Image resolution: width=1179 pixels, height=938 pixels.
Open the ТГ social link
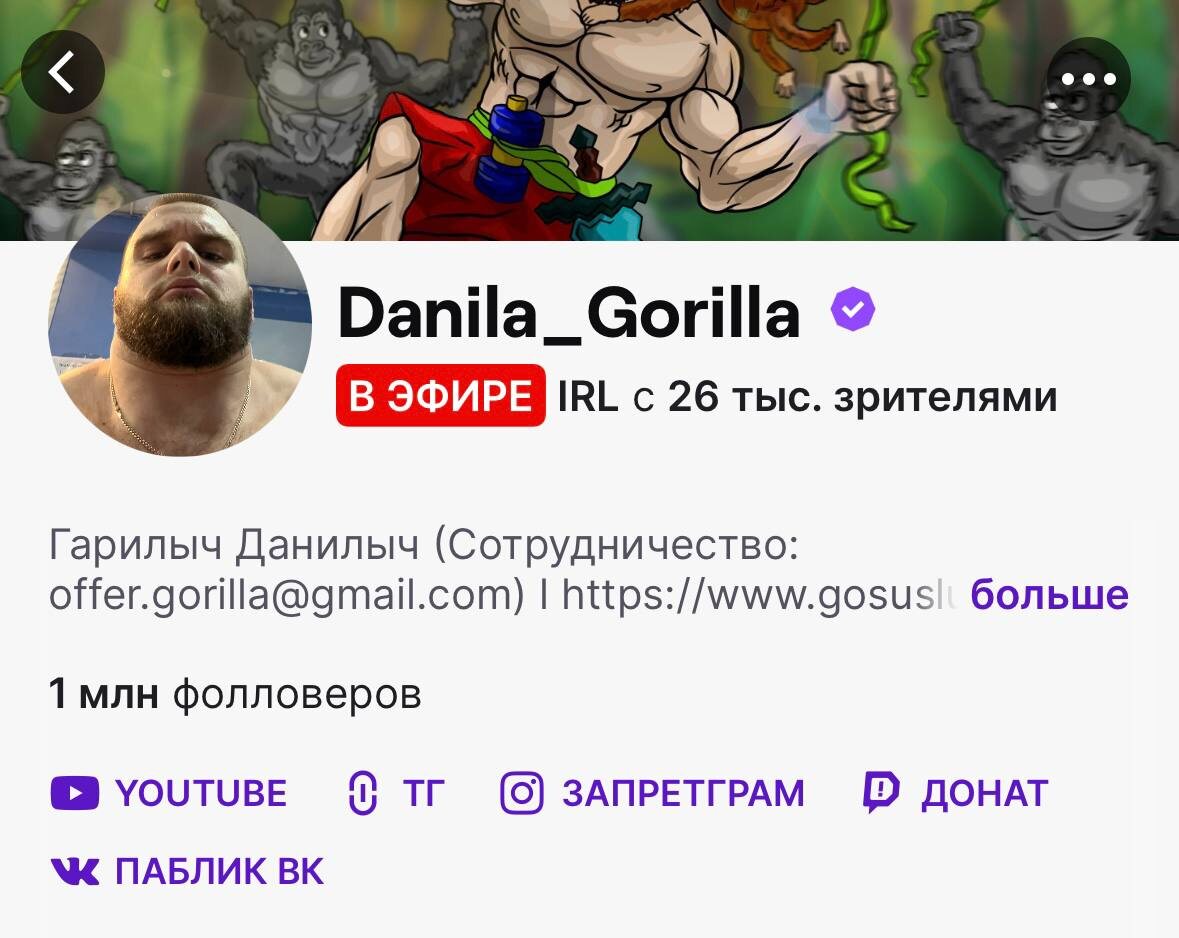click(397, 794)
